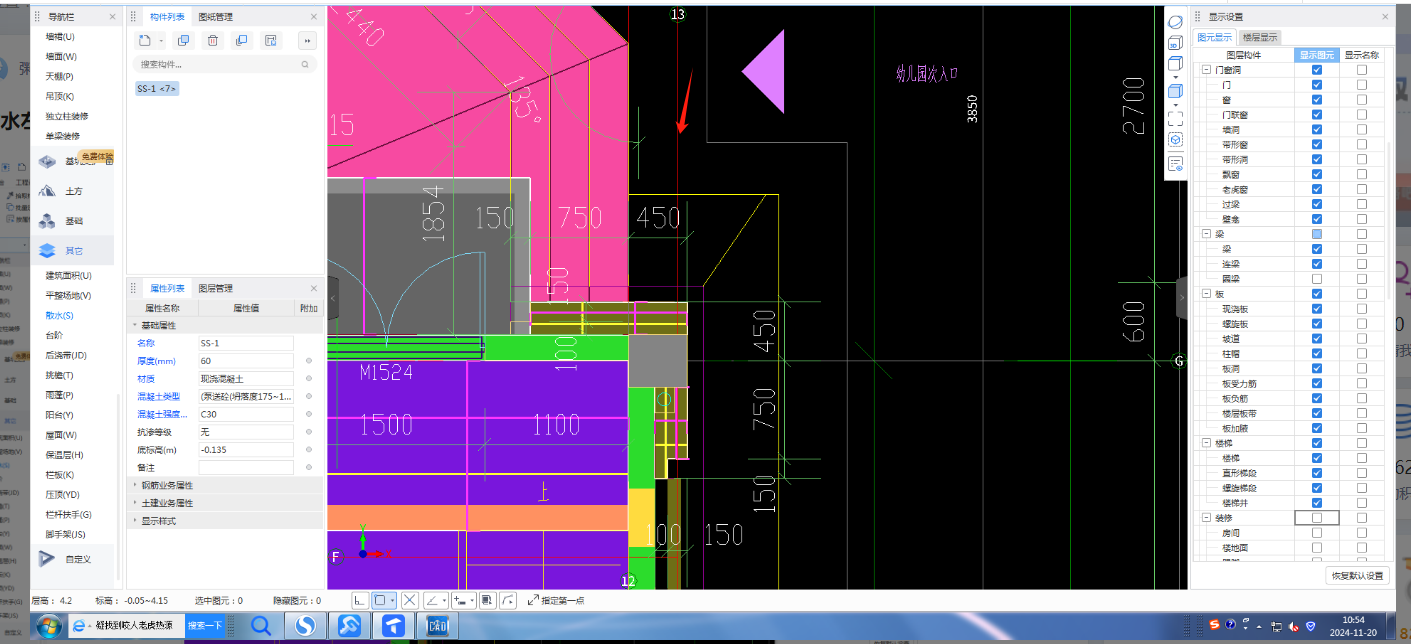Expand more tools in component list toolbar
1411x644 pixels.
pos(307,41)
